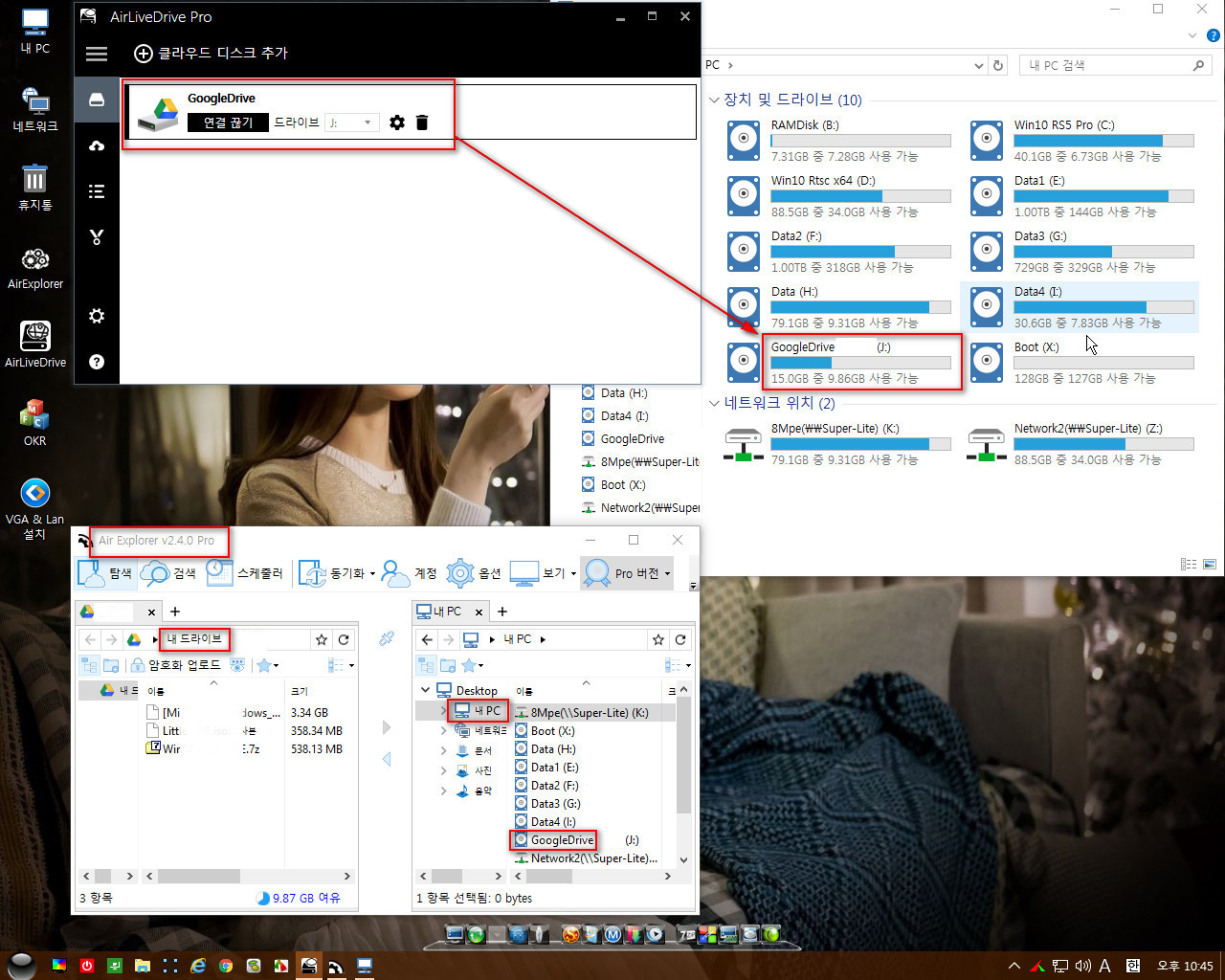1225x980 pixels.
Task: Select the disks sidebar icon in AirLiveDrive
Action: [x=97, y=100]
